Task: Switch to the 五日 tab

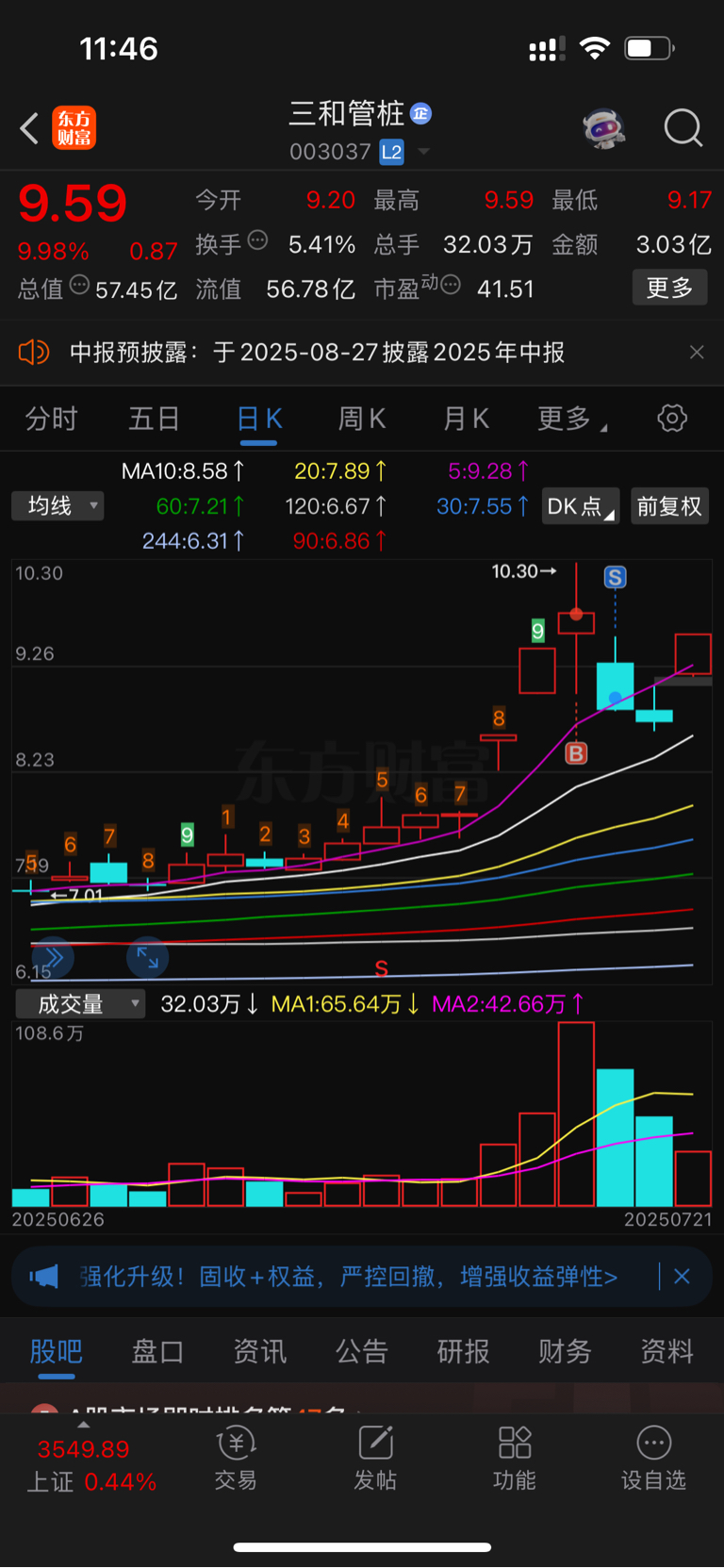Action: (x=154, y=419)
